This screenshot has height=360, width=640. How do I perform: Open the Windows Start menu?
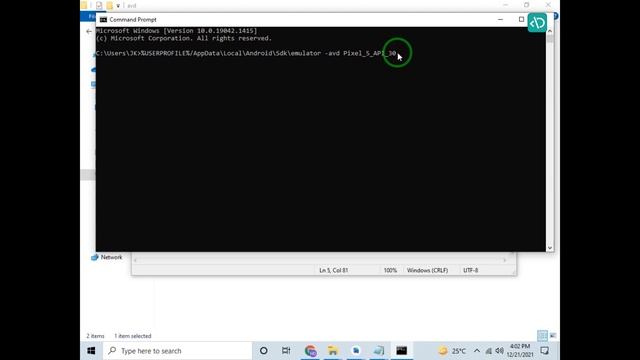point(91,351)
